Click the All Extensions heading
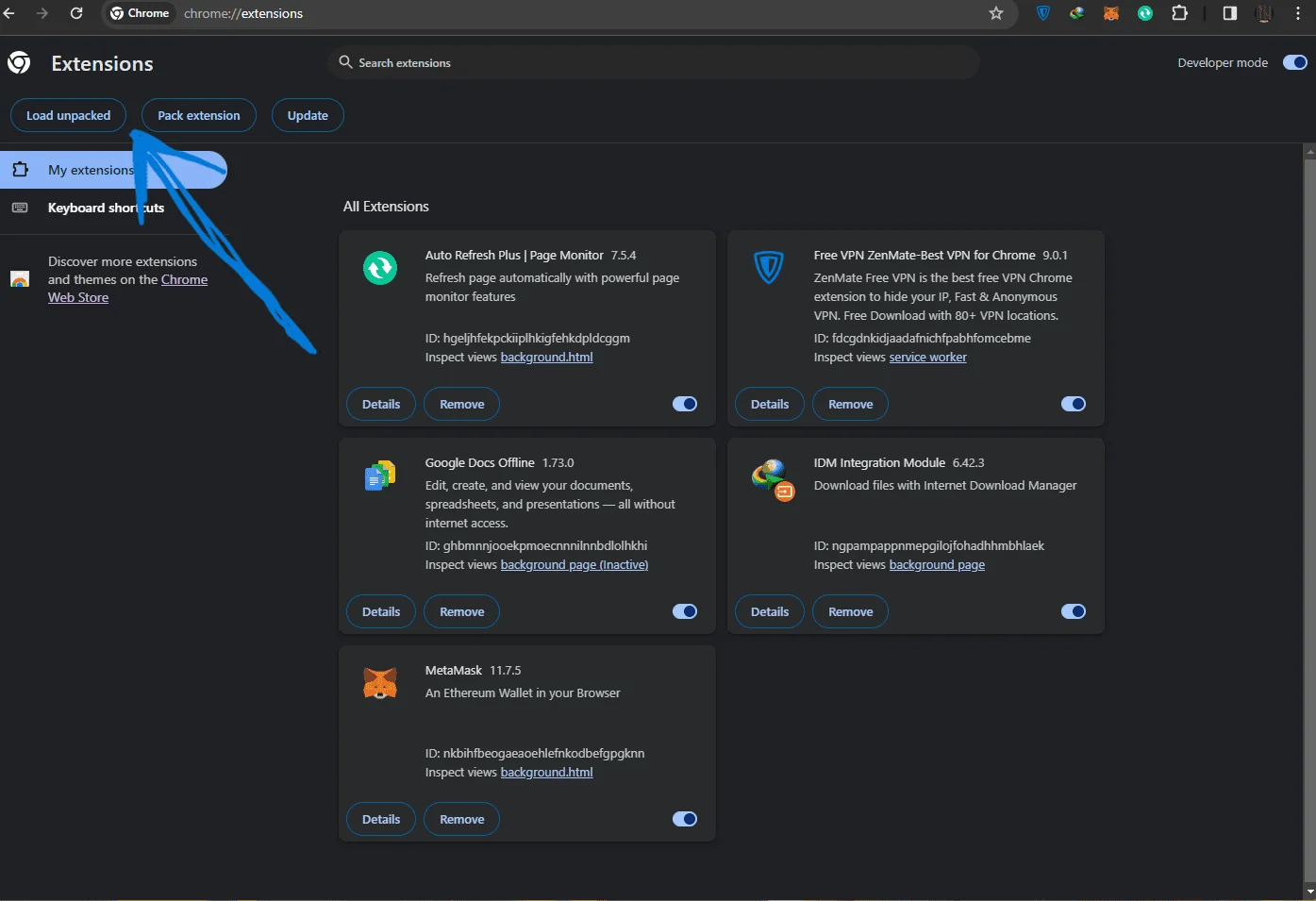1316x901 pixels. [x=386, y=207]
